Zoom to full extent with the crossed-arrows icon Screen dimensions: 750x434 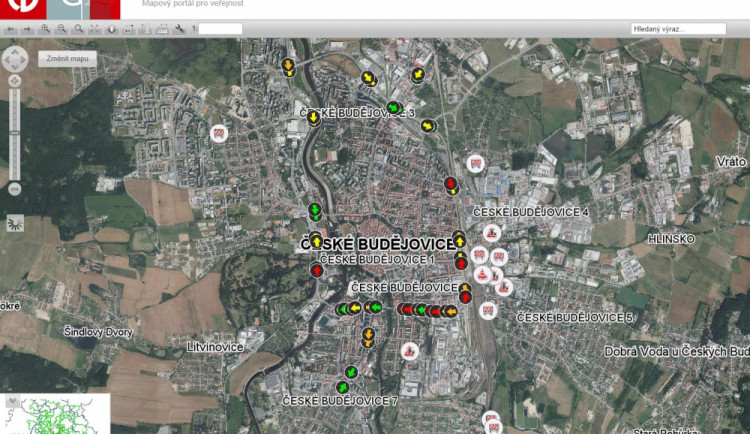[x=95, y=29]
